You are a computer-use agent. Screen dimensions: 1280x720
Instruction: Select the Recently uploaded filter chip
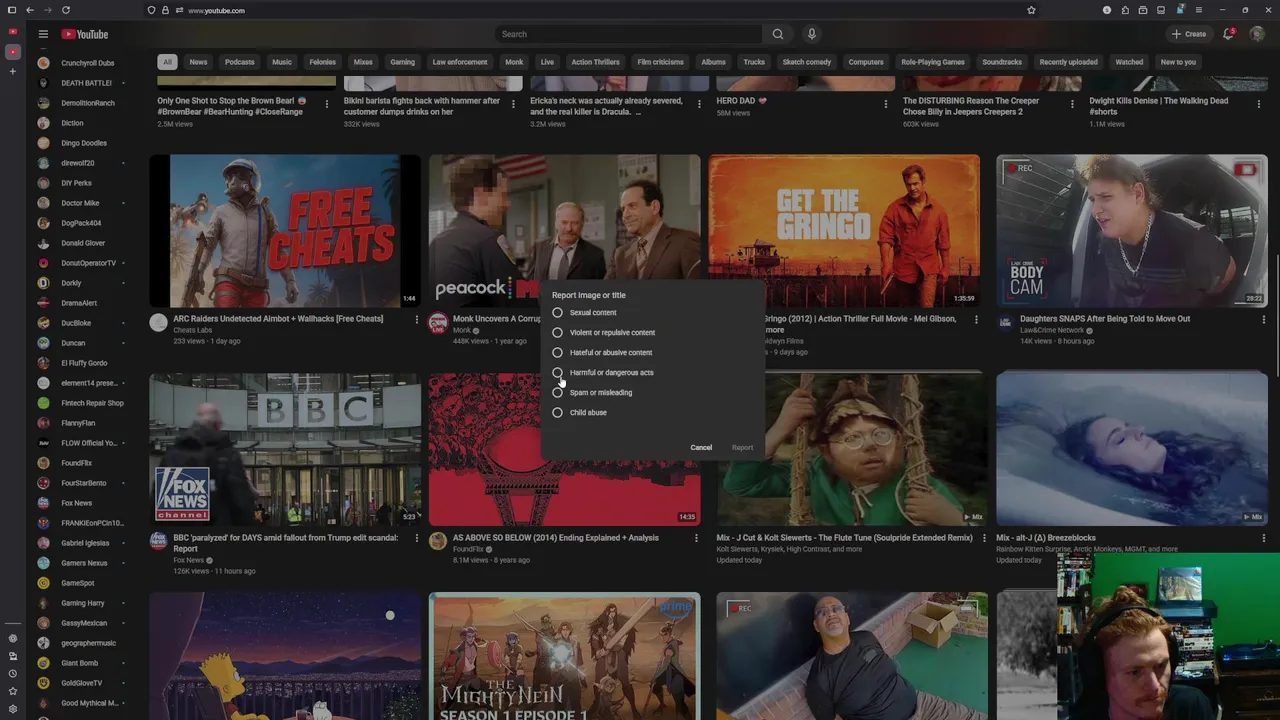tap(1068, 62)
